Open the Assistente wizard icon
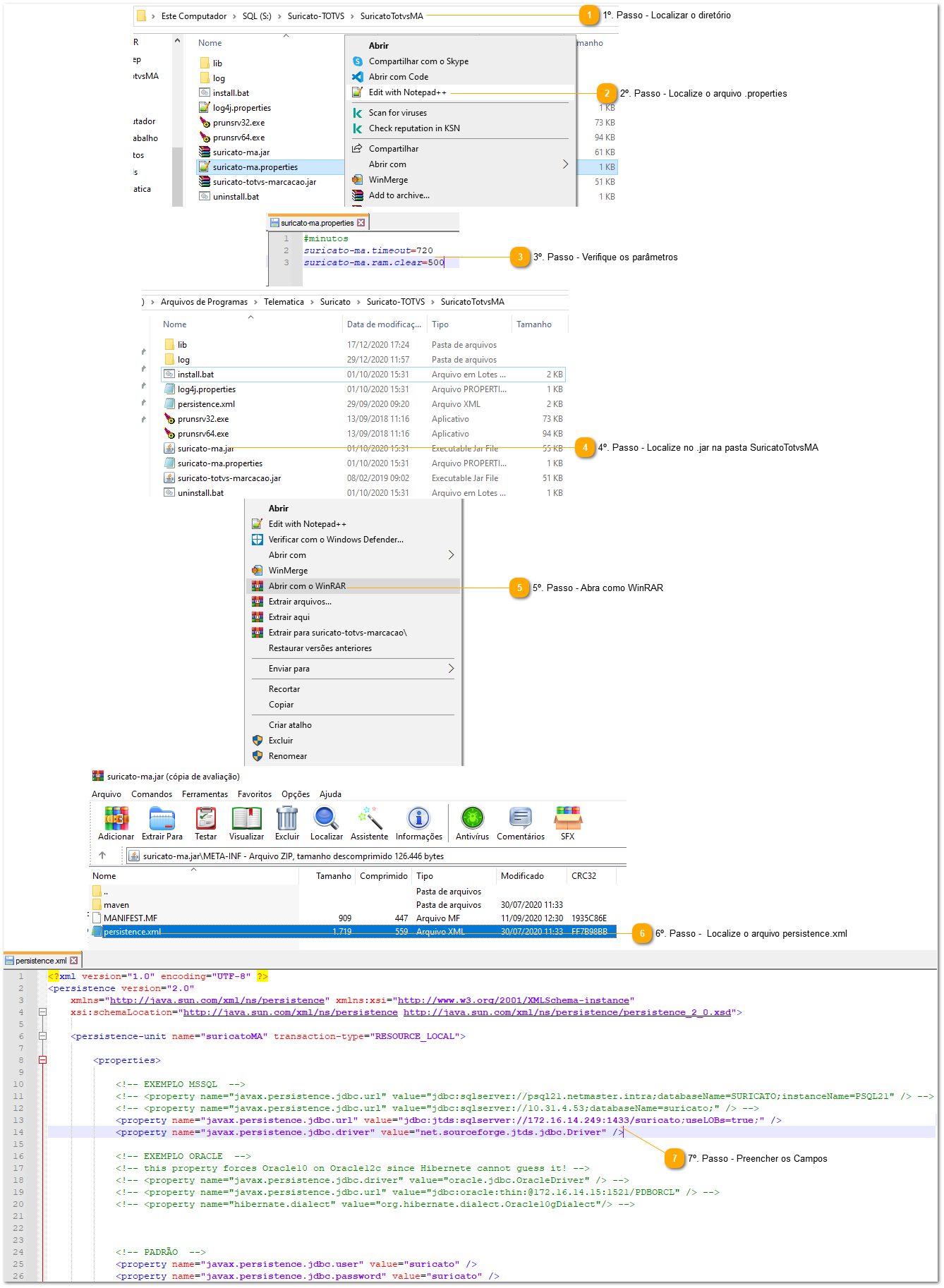 point(370,818)
